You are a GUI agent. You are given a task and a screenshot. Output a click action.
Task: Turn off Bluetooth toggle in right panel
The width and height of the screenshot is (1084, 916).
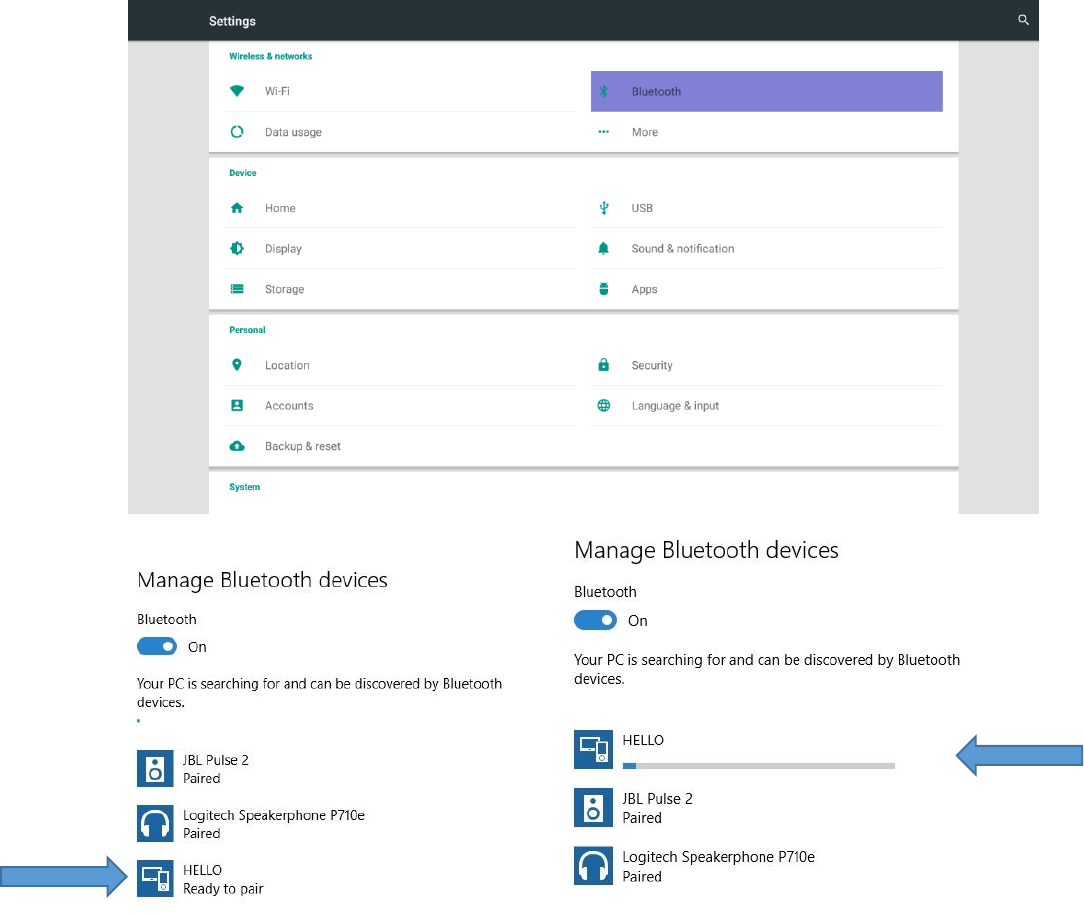pyautogui.click(x=595, y=620)
